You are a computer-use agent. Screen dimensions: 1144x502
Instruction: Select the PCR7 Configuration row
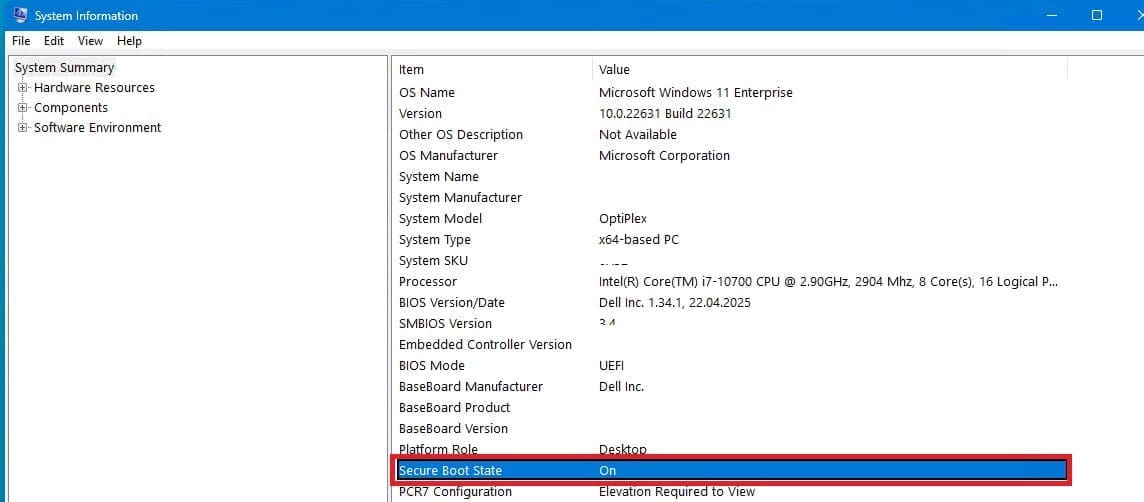coord(730,493)
